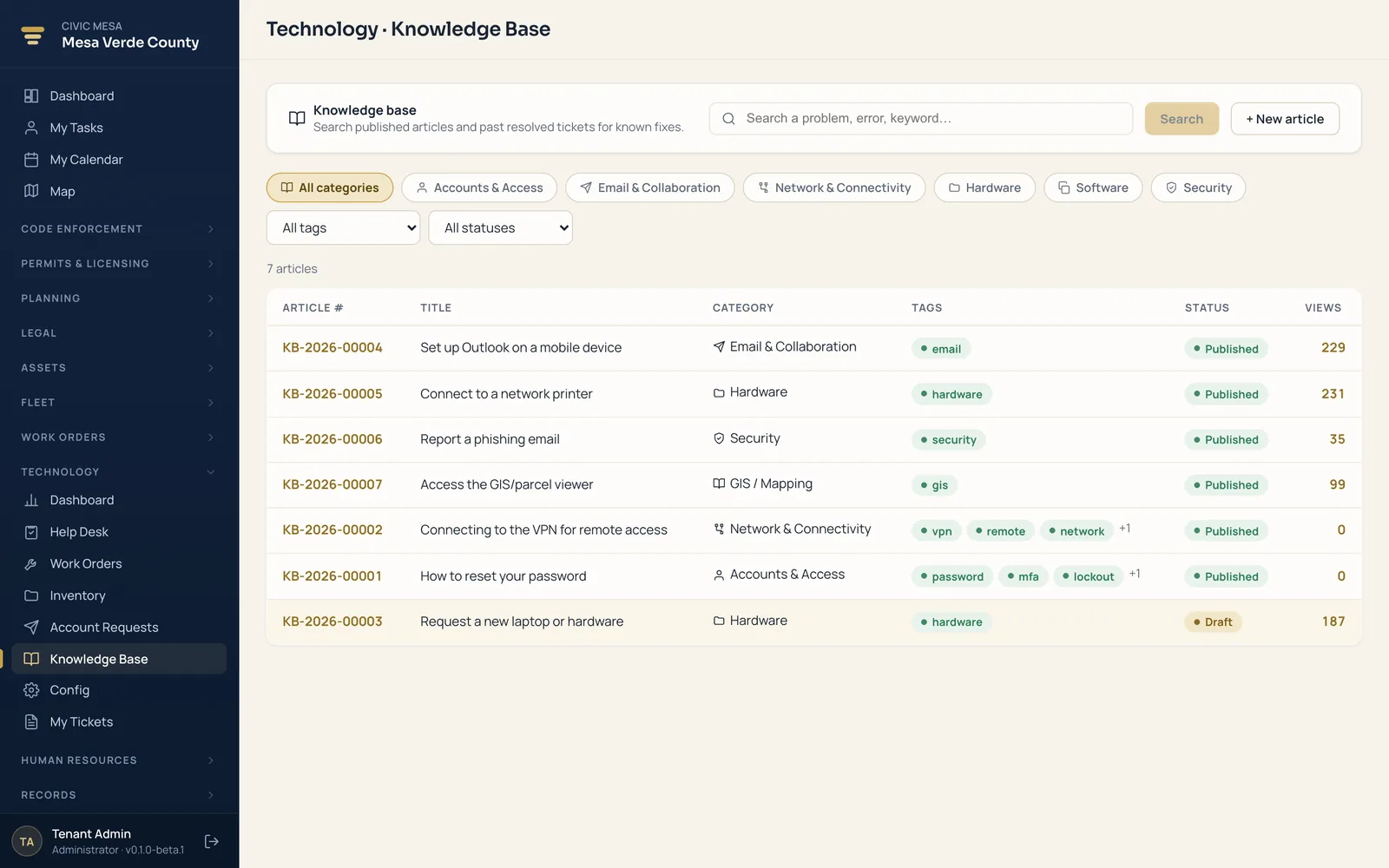Viewport: 1389px width, 868px height.
Task: Open the All tags dropdown
Action: point(344,227)
